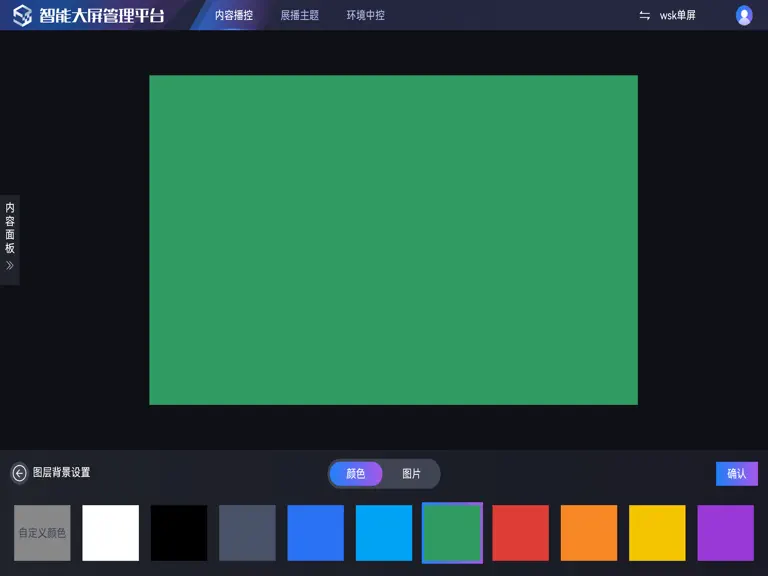Choose the white color swatch
768x576 pixels.
(x=111, y=533)
